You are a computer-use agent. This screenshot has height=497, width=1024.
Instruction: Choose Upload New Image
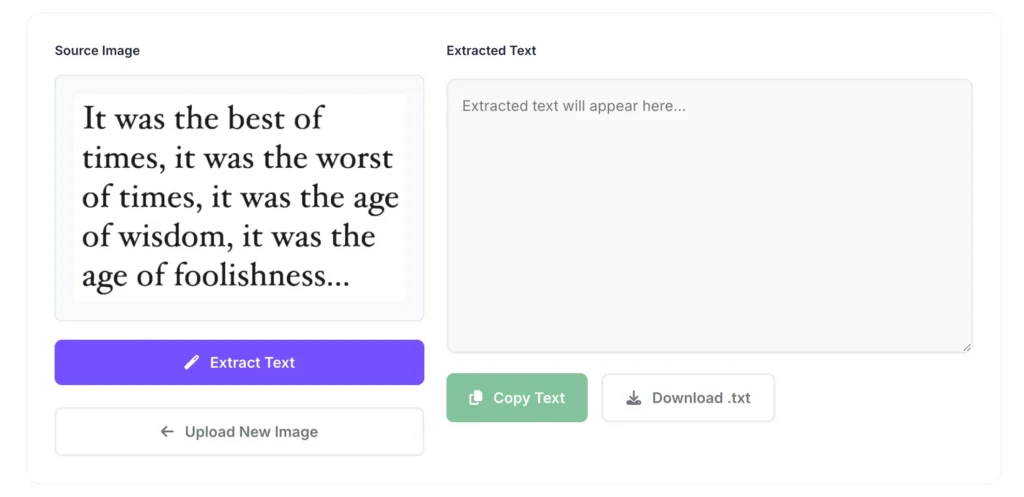239,432
